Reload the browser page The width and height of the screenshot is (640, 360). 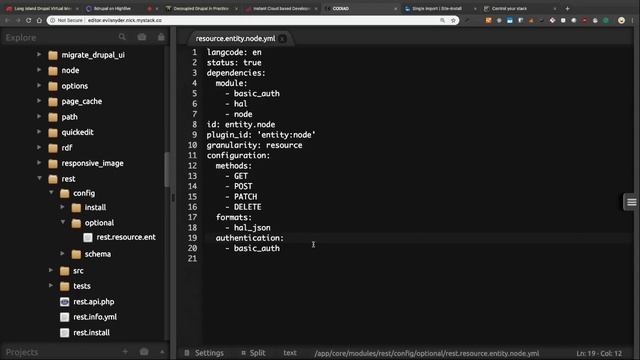pyautogui.click(x=28, y=20)
